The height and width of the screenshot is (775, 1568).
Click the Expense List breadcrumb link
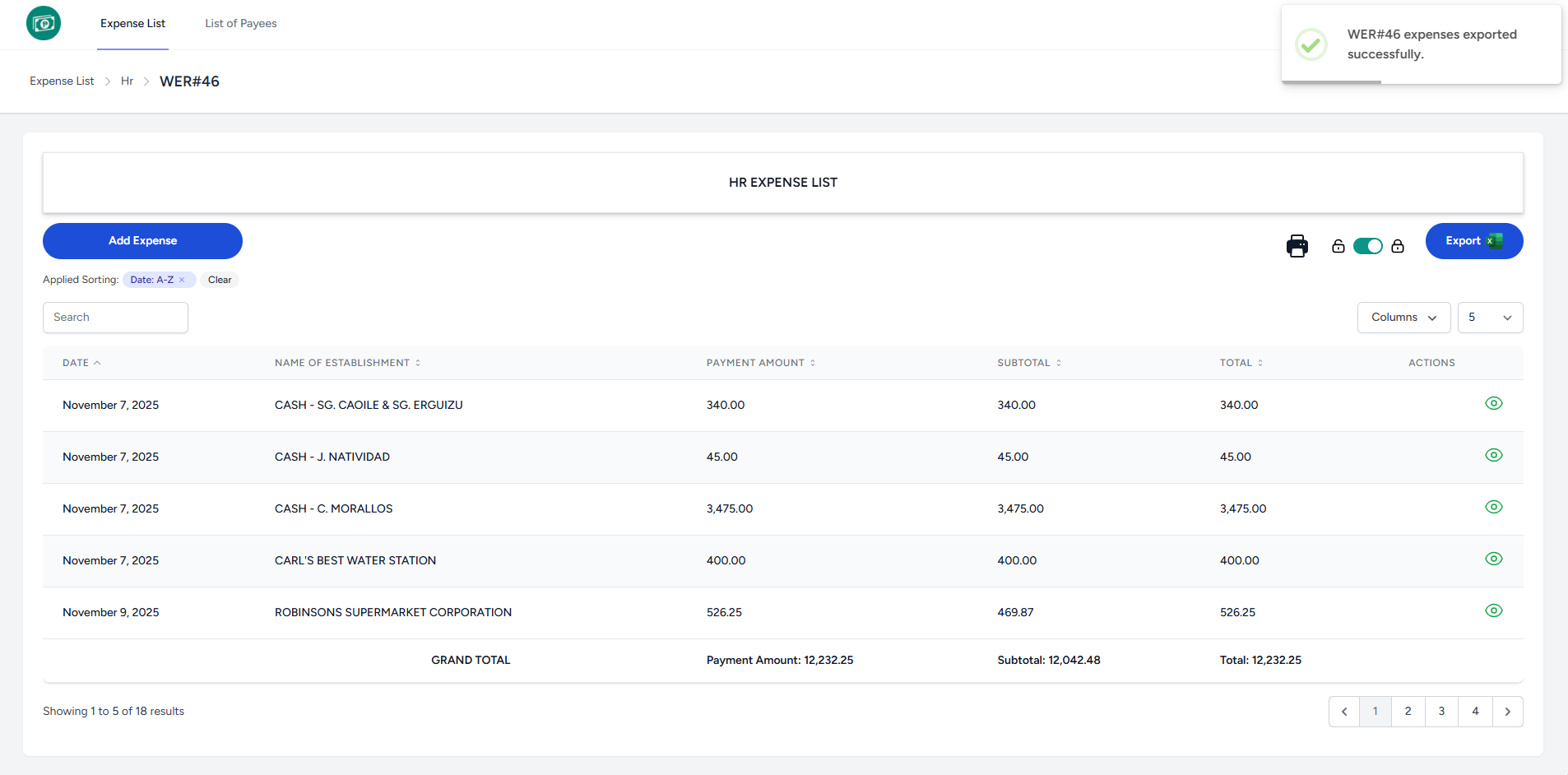(x=62, y=81)
